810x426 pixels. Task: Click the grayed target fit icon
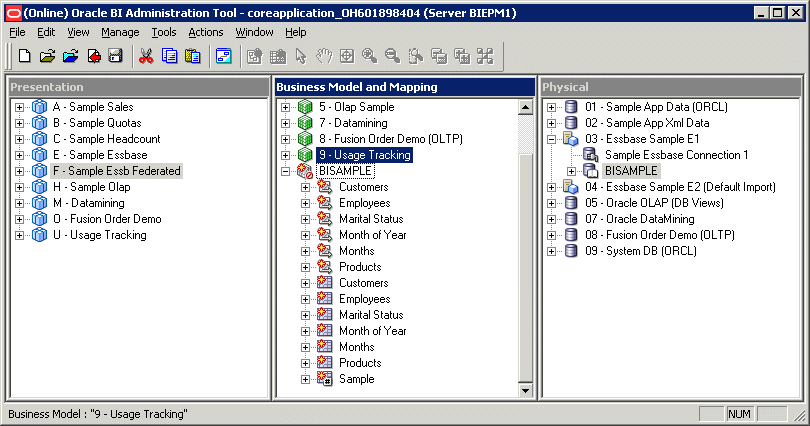click(347, 56)
